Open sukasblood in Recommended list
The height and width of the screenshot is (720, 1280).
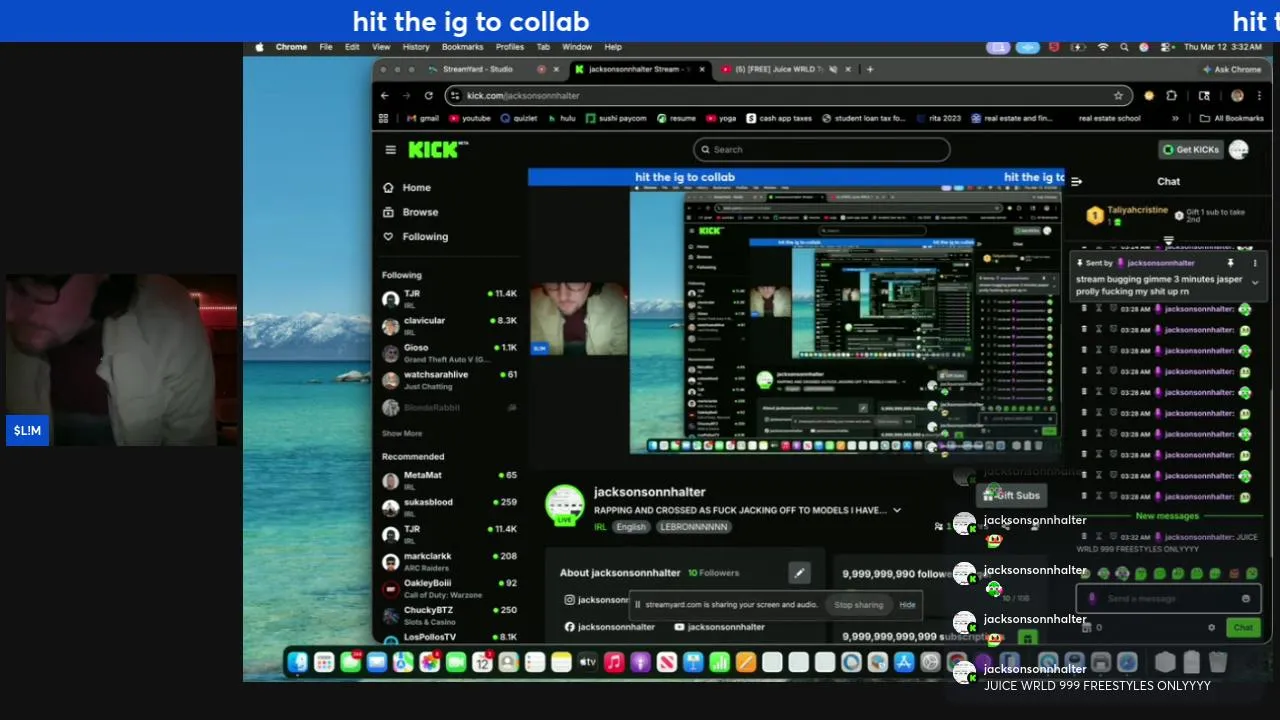click(450, 507)
